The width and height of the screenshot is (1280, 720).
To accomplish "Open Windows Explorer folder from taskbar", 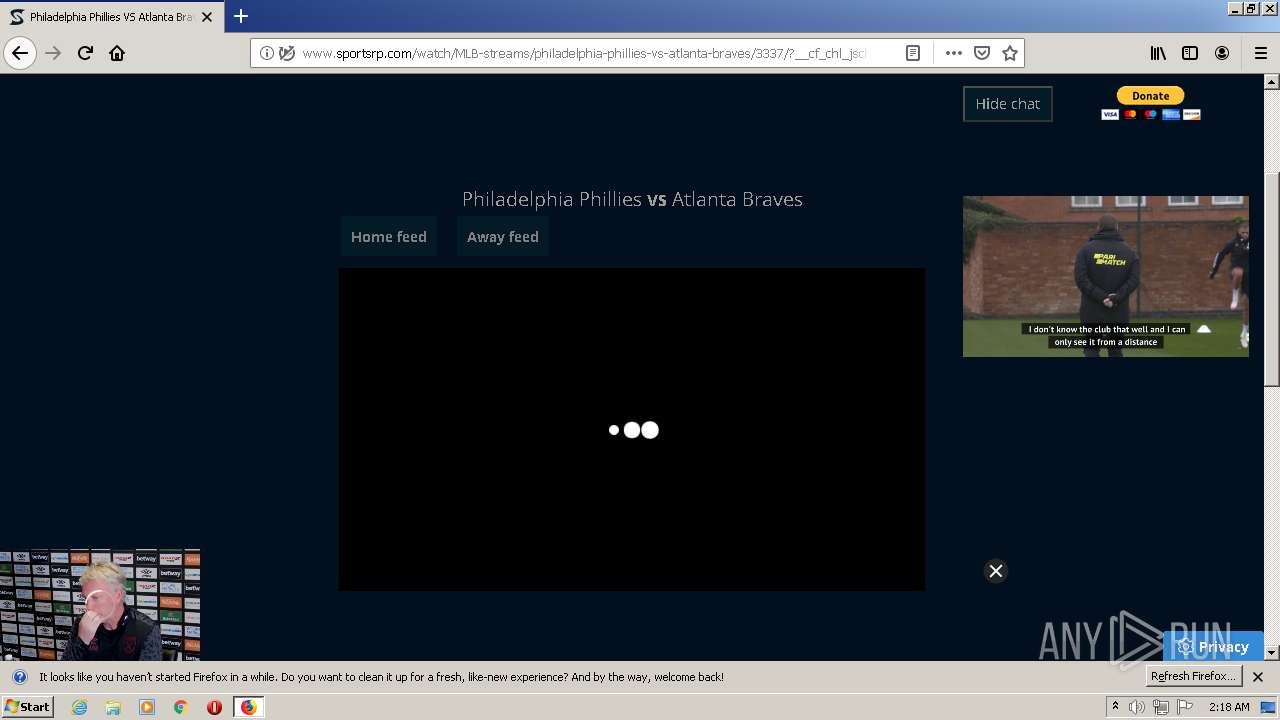I will 113,707.
